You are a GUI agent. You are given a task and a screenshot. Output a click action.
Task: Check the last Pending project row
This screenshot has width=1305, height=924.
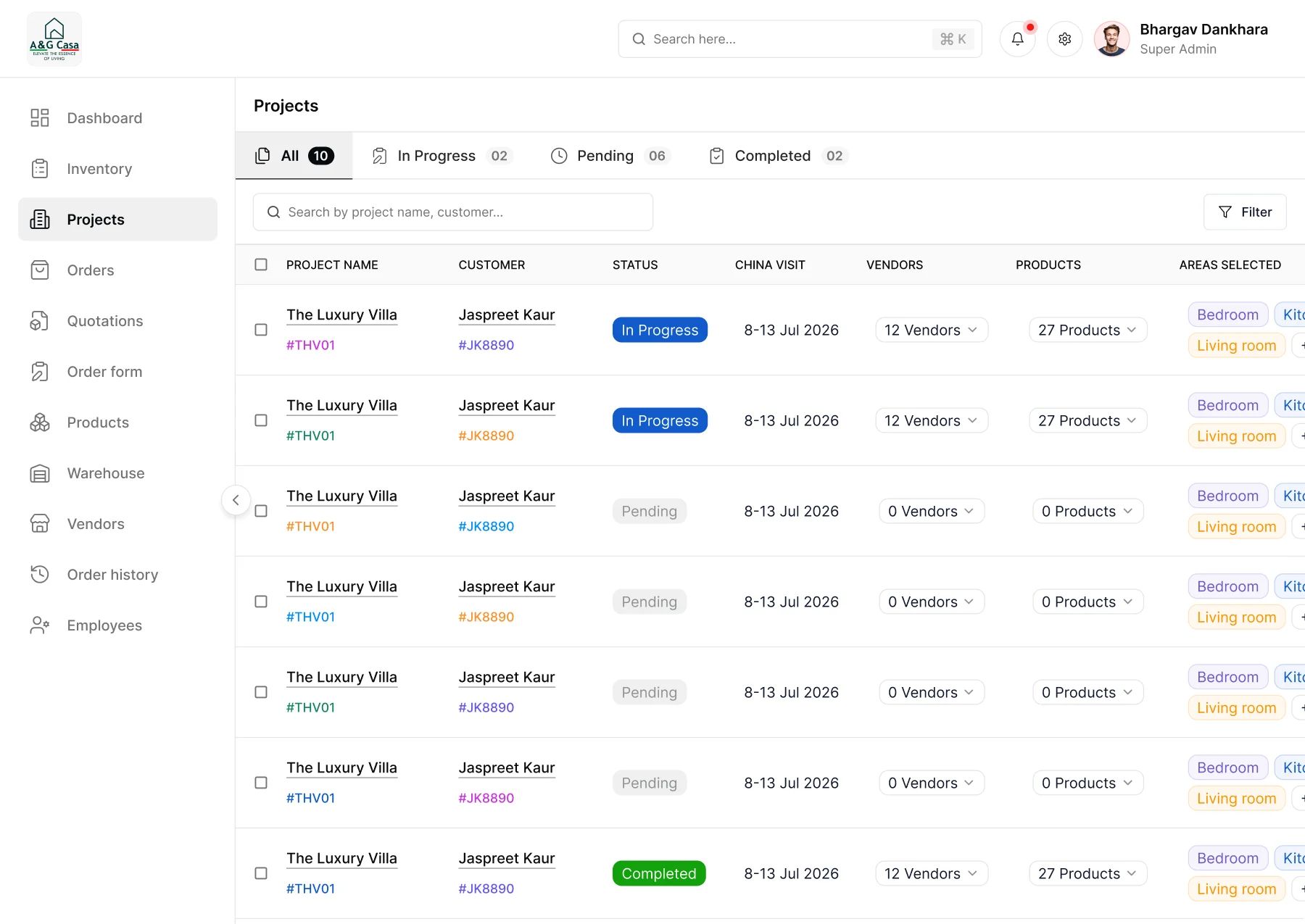261,783
